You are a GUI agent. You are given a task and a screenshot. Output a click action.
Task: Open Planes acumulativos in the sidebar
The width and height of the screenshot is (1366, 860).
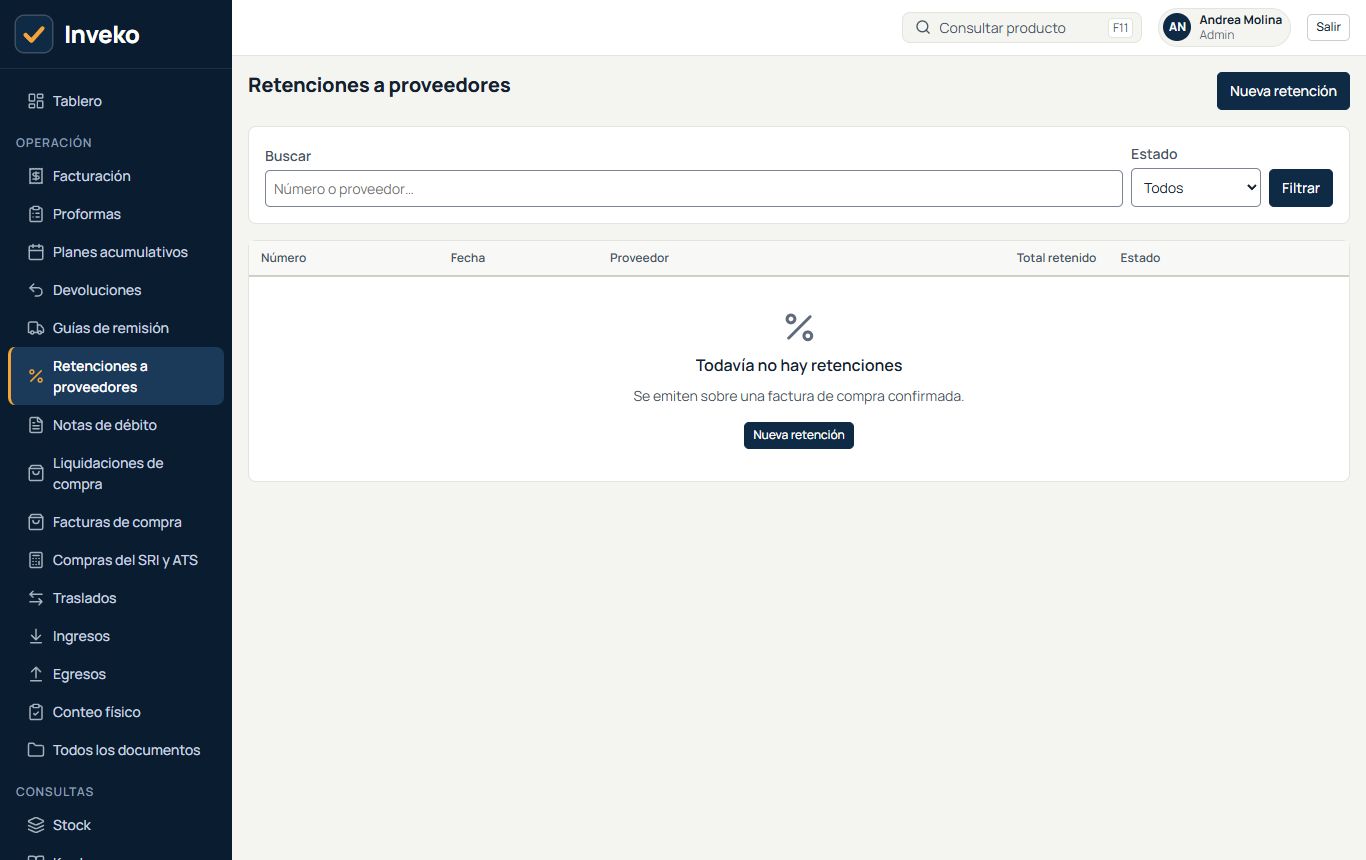point(116,252)
